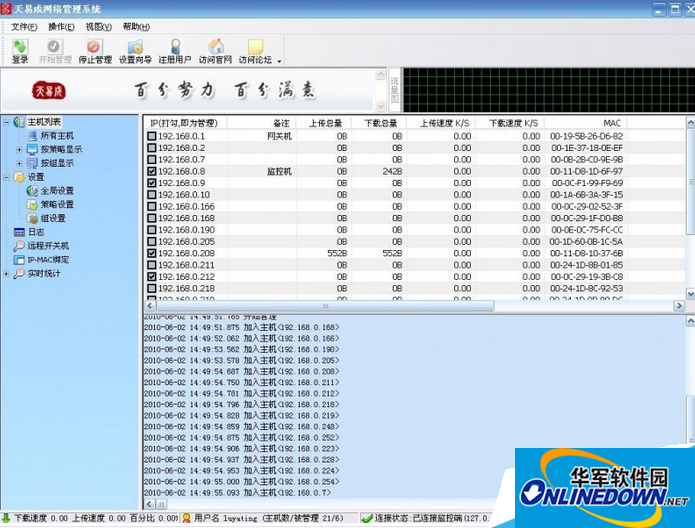Image resolution: width=695 pixels, height=528 pixels.
Task: Expand the 按策略显示 tree node
Action: pyautogui.click(x=19, y=149)
